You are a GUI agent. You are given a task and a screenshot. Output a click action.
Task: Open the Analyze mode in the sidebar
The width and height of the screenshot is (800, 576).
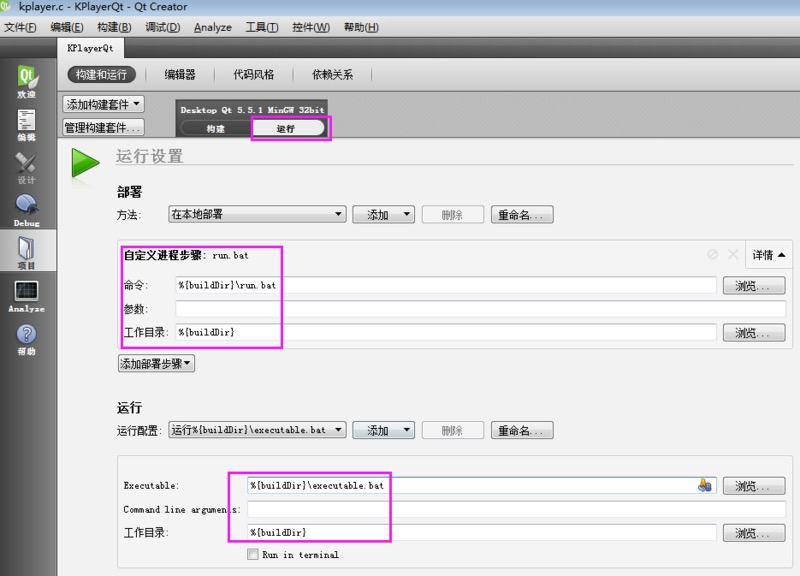[x=27, y=296]
